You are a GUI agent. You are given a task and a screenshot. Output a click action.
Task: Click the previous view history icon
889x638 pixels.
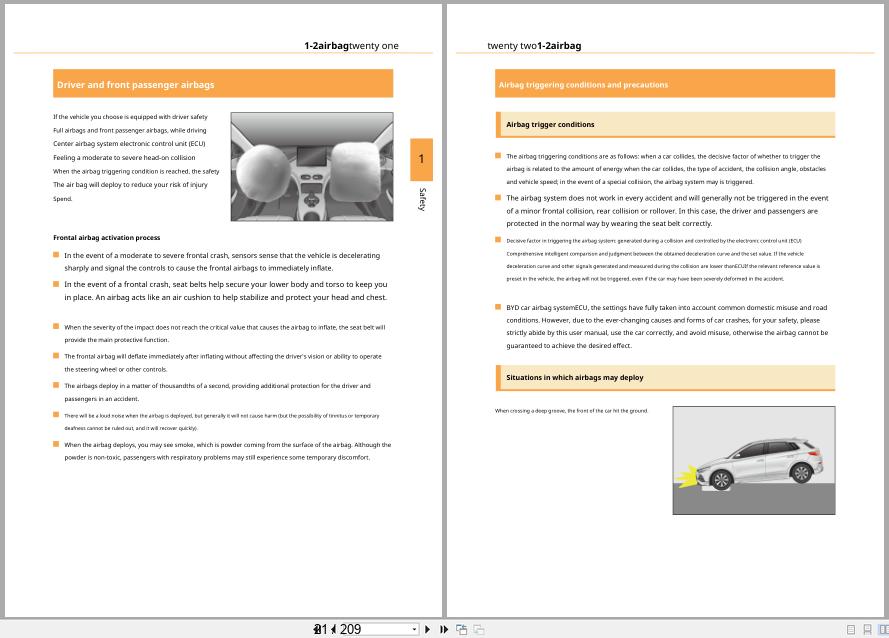pyautogui.click(x=462, y=629)
